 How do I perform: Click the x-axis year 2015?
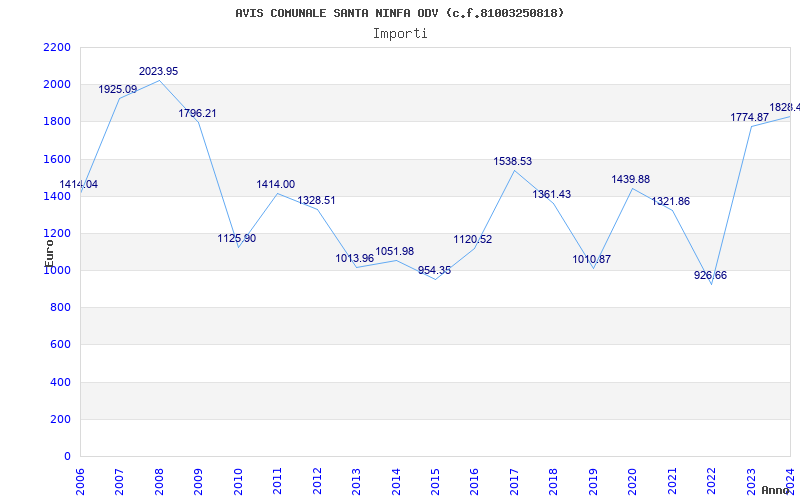(x=435, y=482)
